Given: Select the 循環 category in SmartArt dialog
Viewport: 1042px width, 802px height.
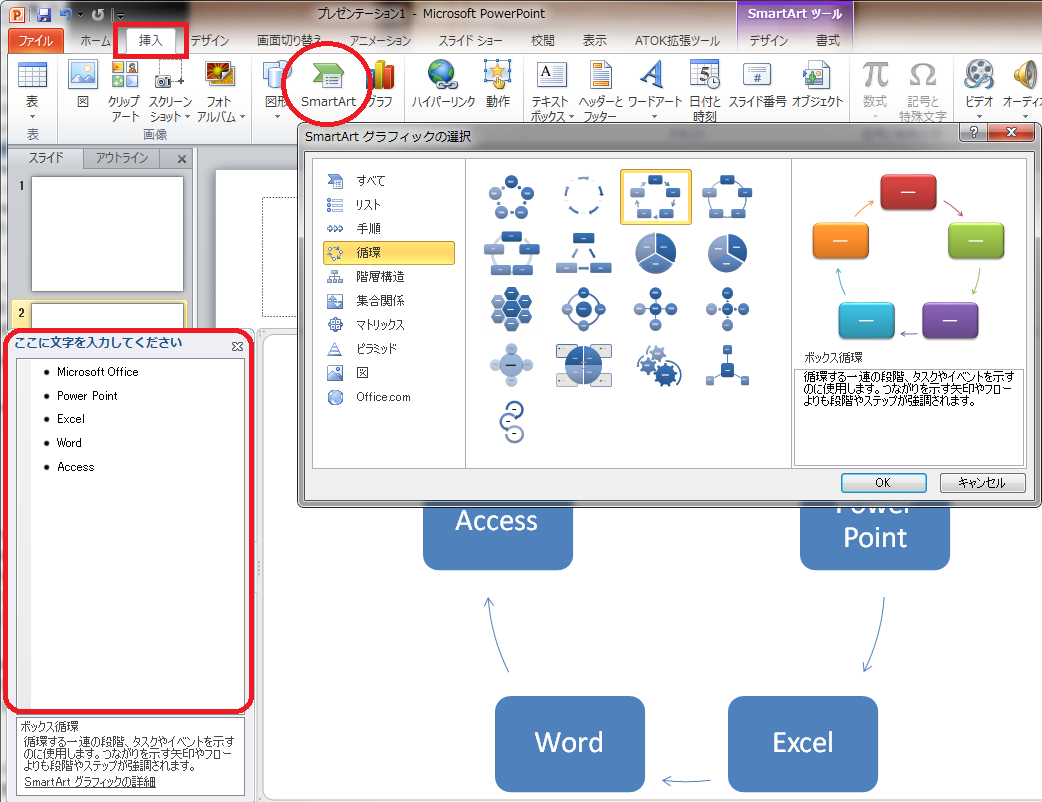Looking at the screenshot, I should click(389, 252).
